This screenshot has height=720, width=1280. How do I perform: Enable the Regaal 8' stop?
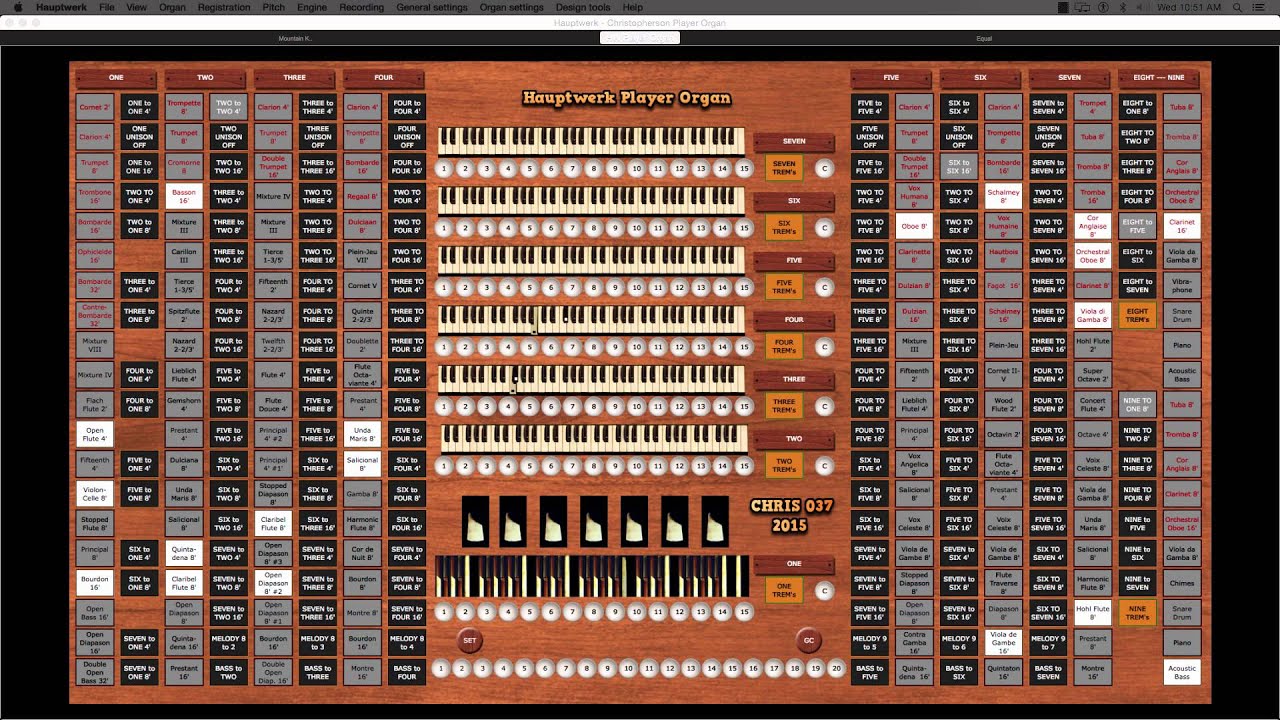362,195
